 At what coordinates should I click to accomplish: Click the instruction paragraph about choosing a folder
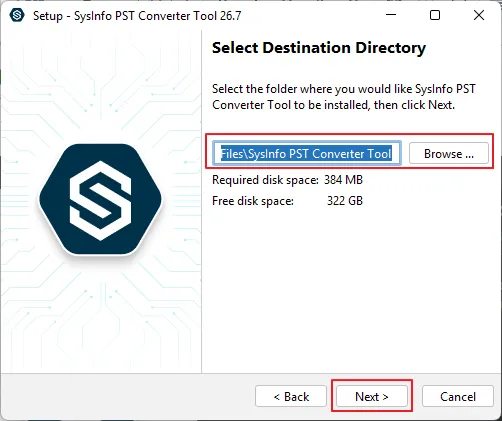tap(344, 97)
